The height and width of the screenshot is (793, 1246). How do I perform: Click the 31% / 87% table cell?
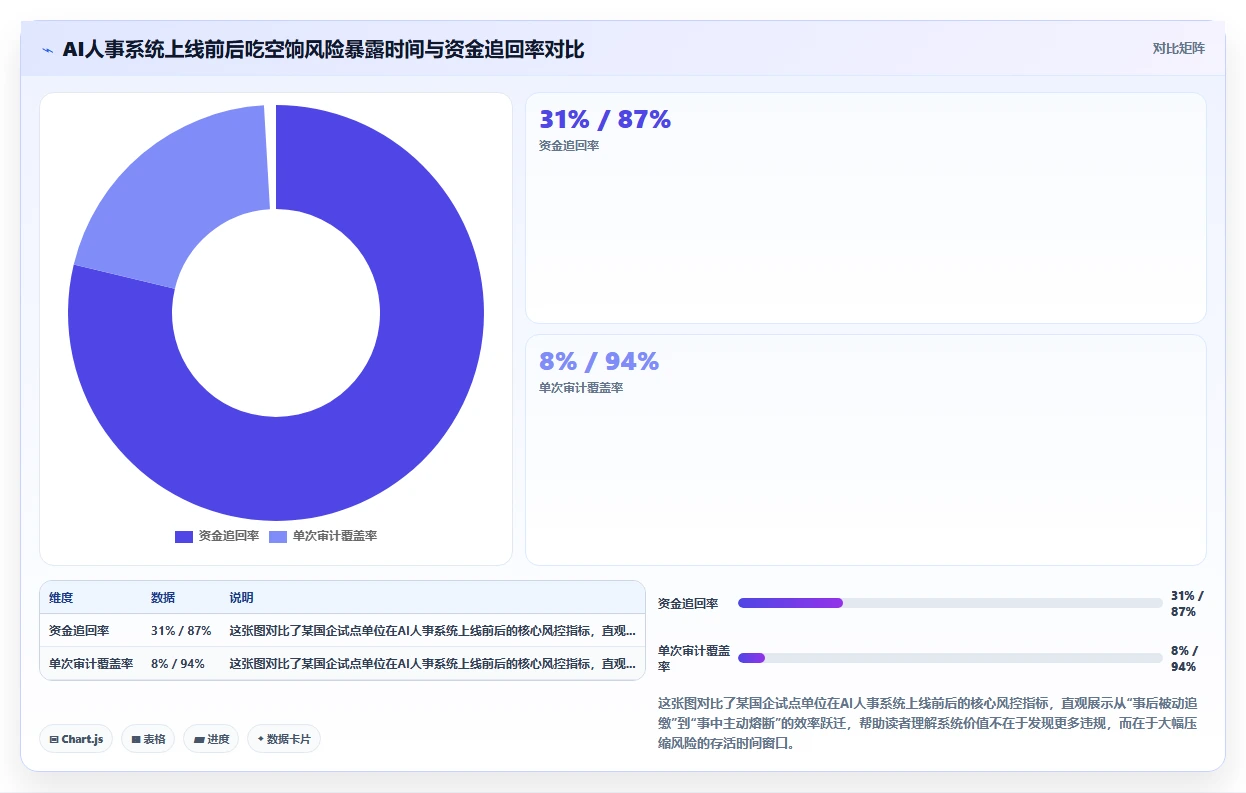point(181,631)
